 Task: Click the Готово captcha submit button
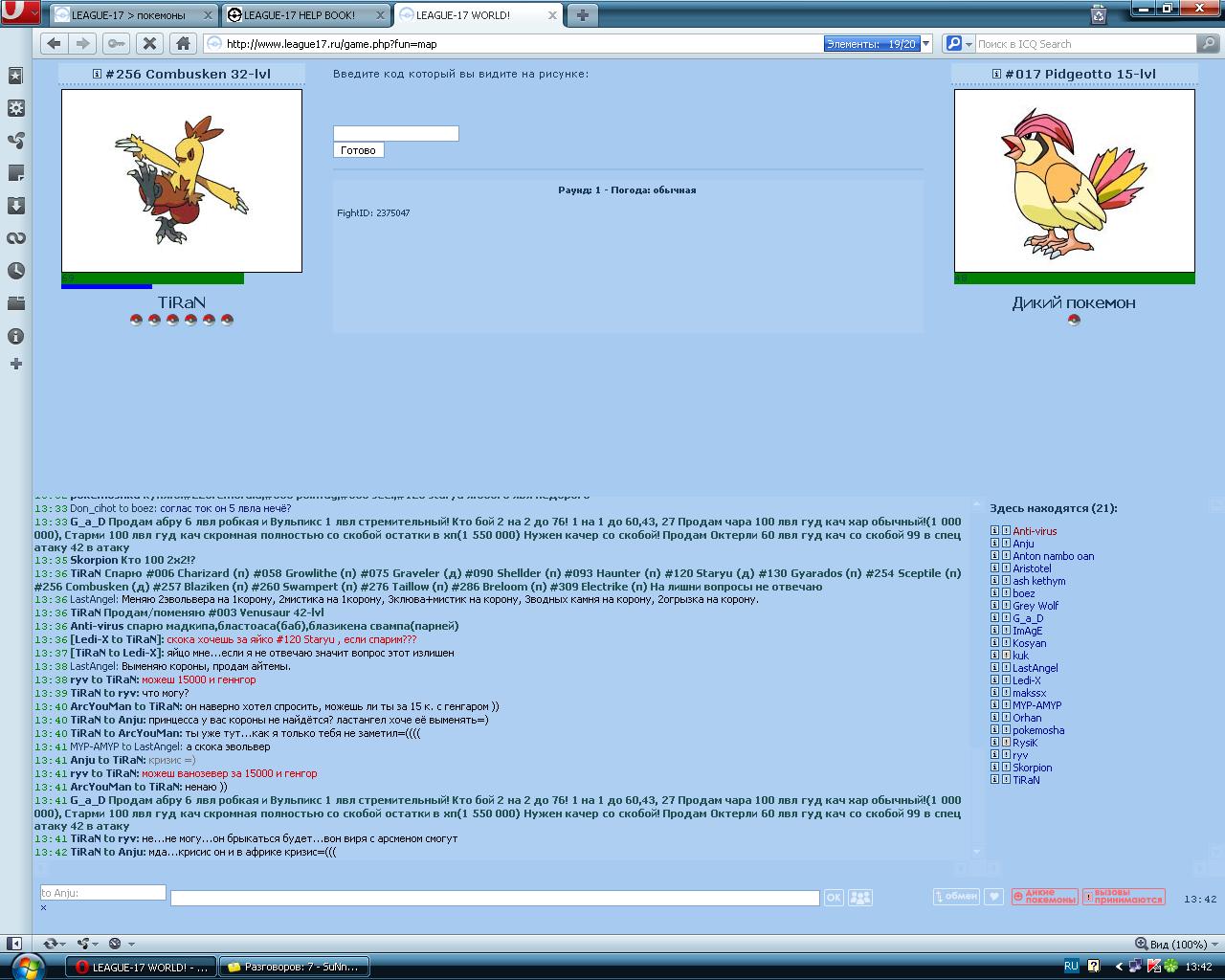[x=358, y=150]
